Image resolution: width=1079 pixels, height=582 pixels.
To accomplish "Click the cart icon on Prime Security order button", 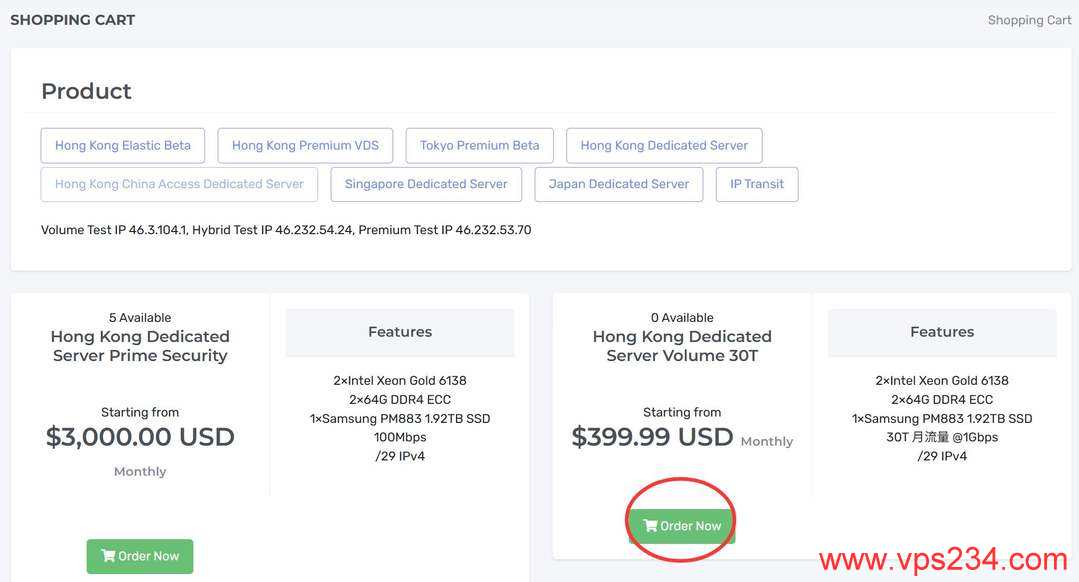I will coord(108,556).
